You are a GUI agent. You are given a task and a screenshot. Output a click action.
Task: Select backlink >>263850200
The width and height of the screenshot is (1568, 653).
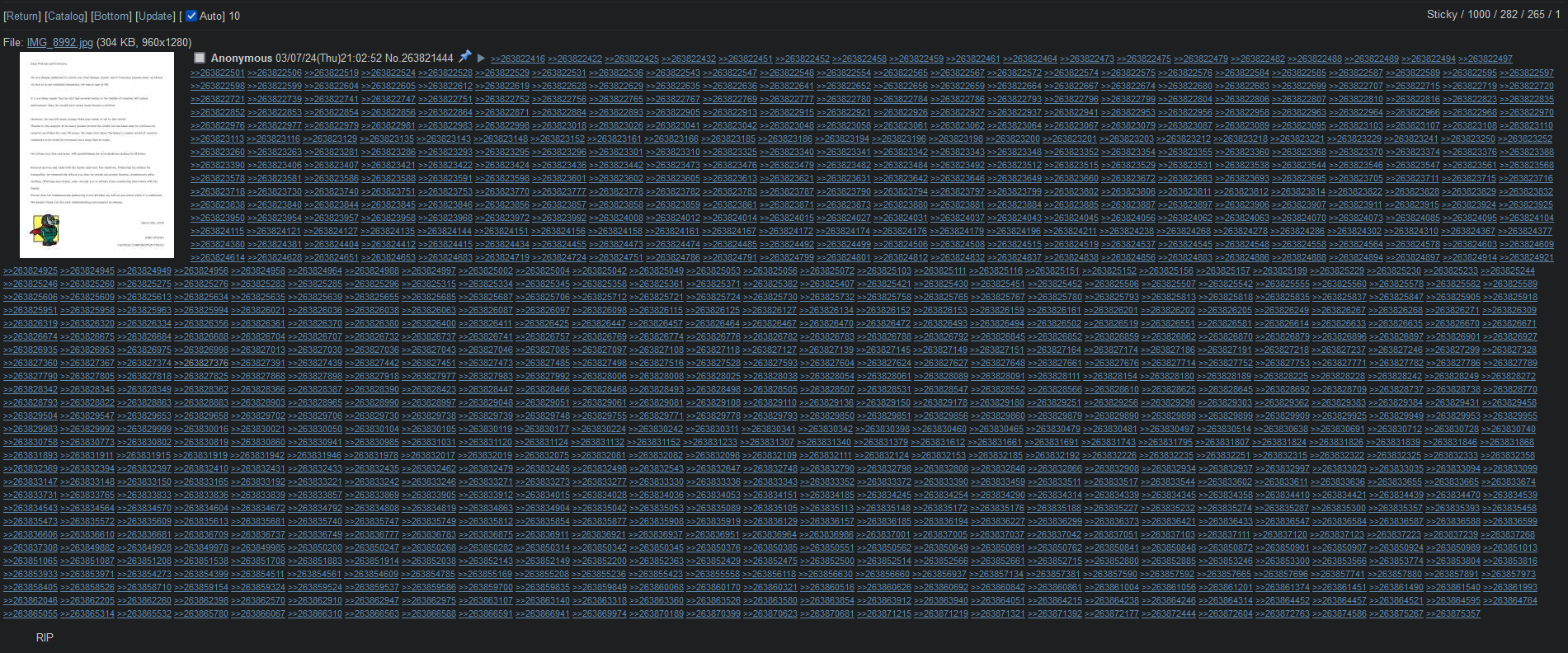pyautogui.click(x=315, y=547)
